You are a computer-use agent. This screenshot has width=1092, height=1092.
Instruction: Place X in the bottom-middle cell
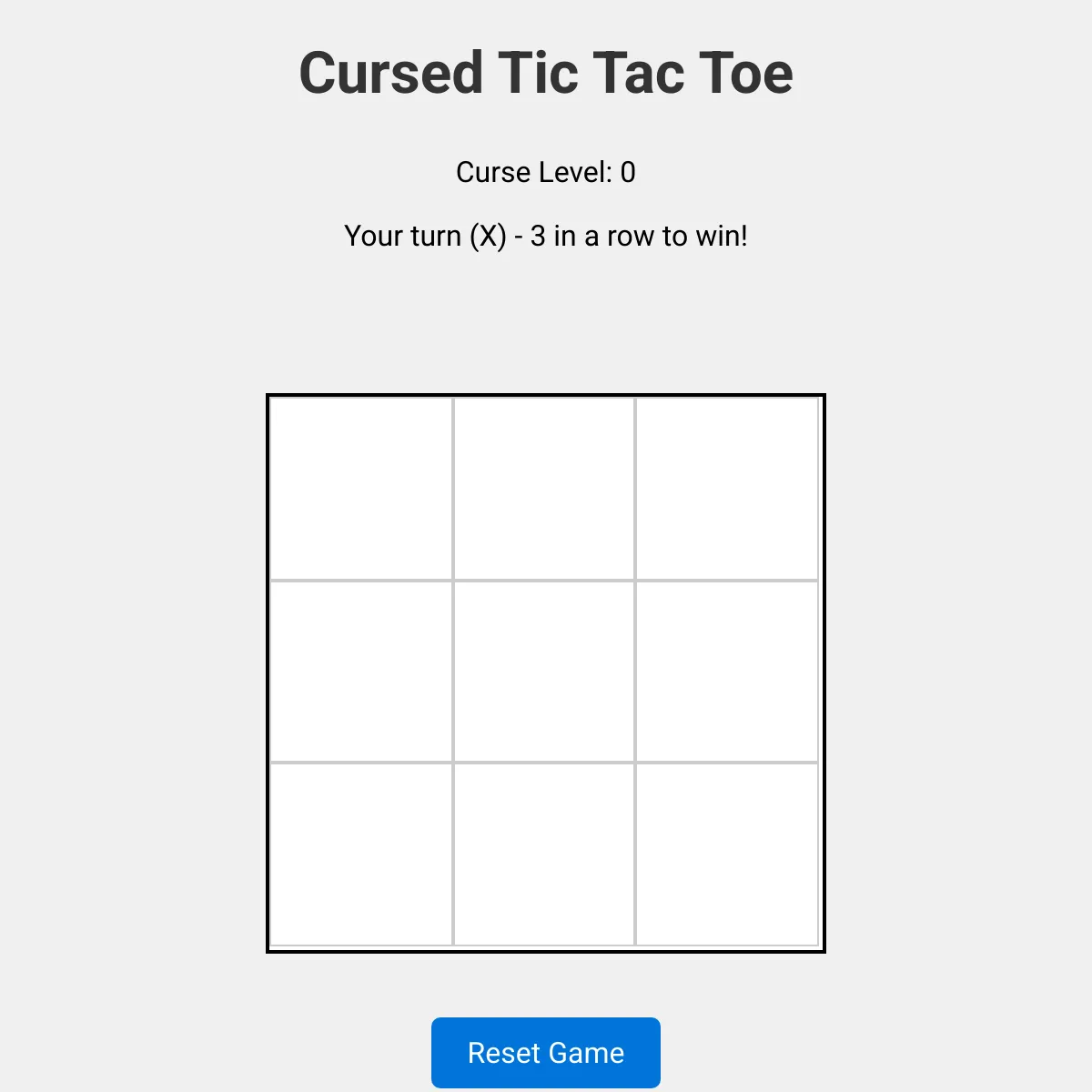tap(544, 854)
